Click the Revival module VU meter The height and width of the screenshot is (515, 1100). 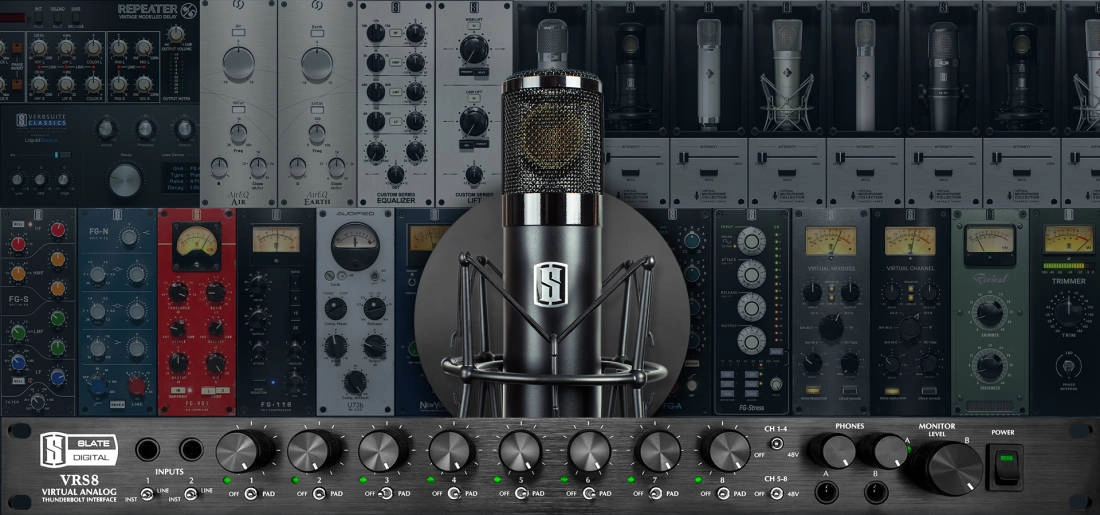pos(989,241)
